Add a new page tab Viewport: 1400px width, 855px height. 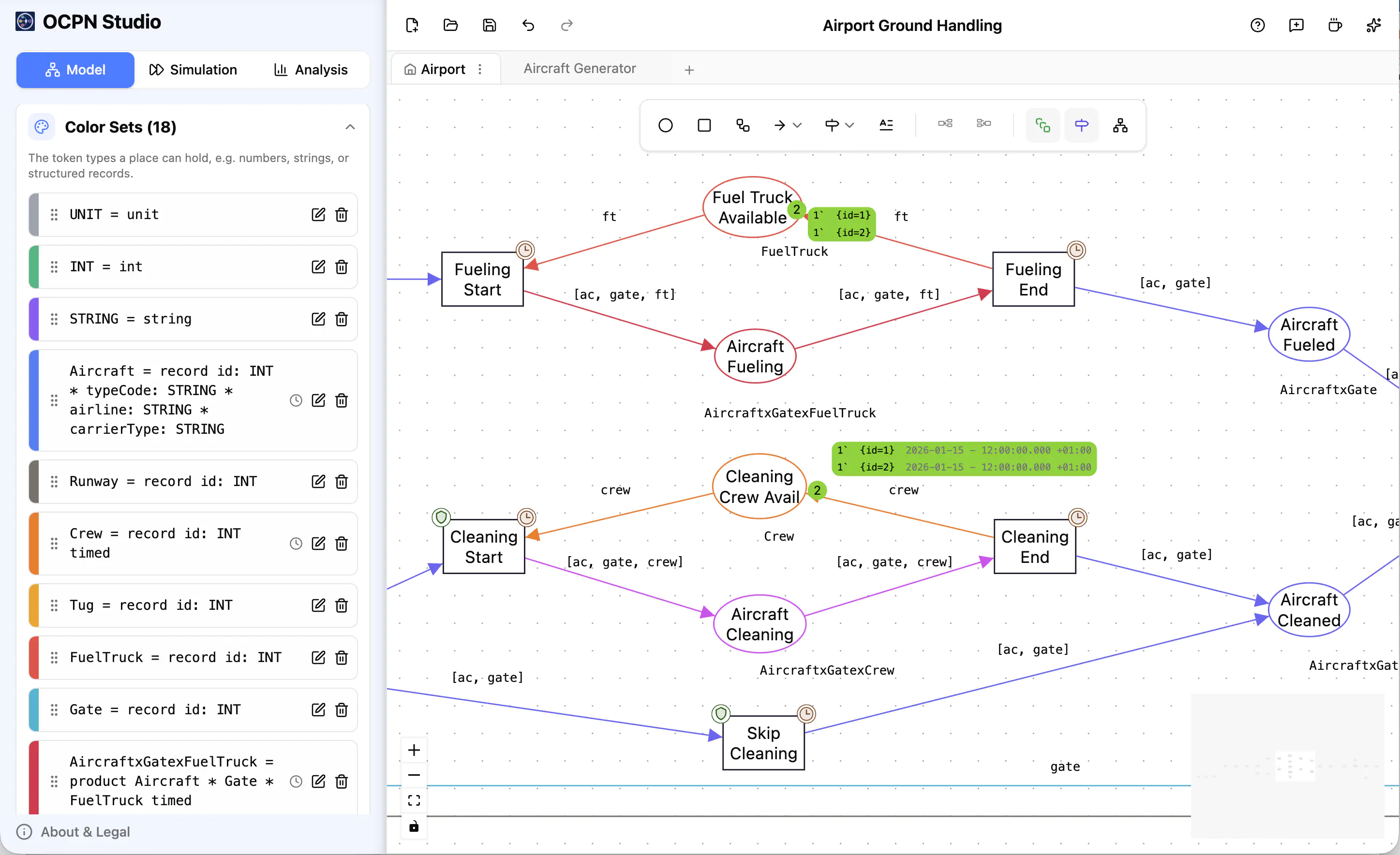coord(689,69)
